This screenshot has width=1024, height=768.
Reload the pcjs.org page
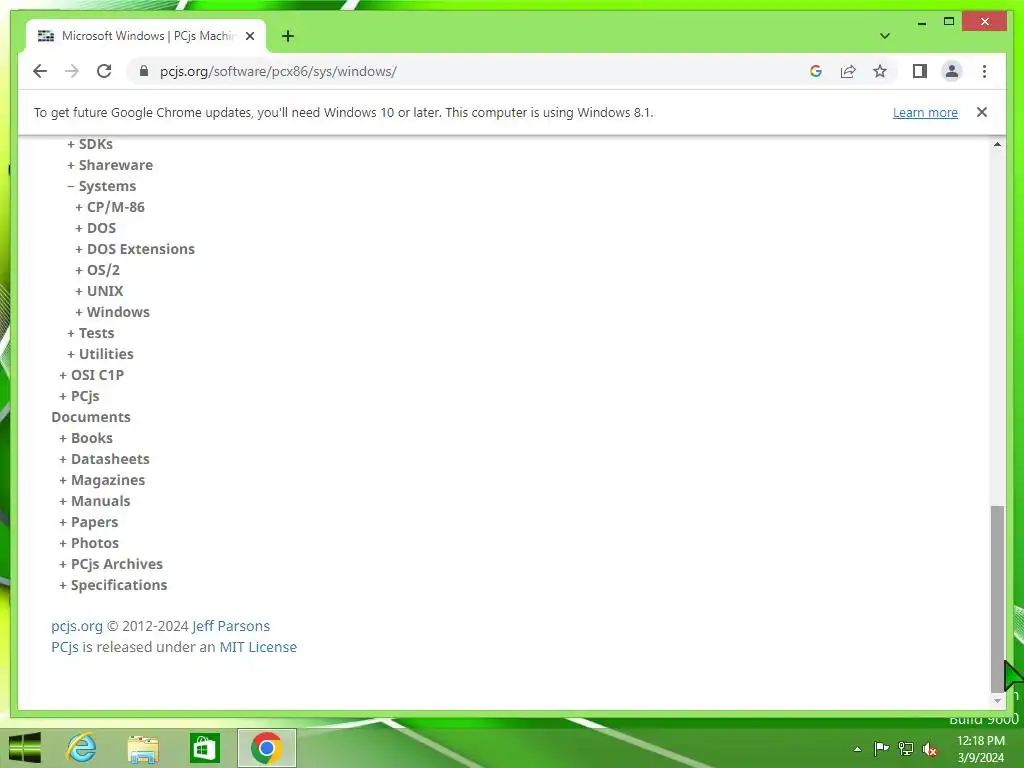[x=104, y=71]
